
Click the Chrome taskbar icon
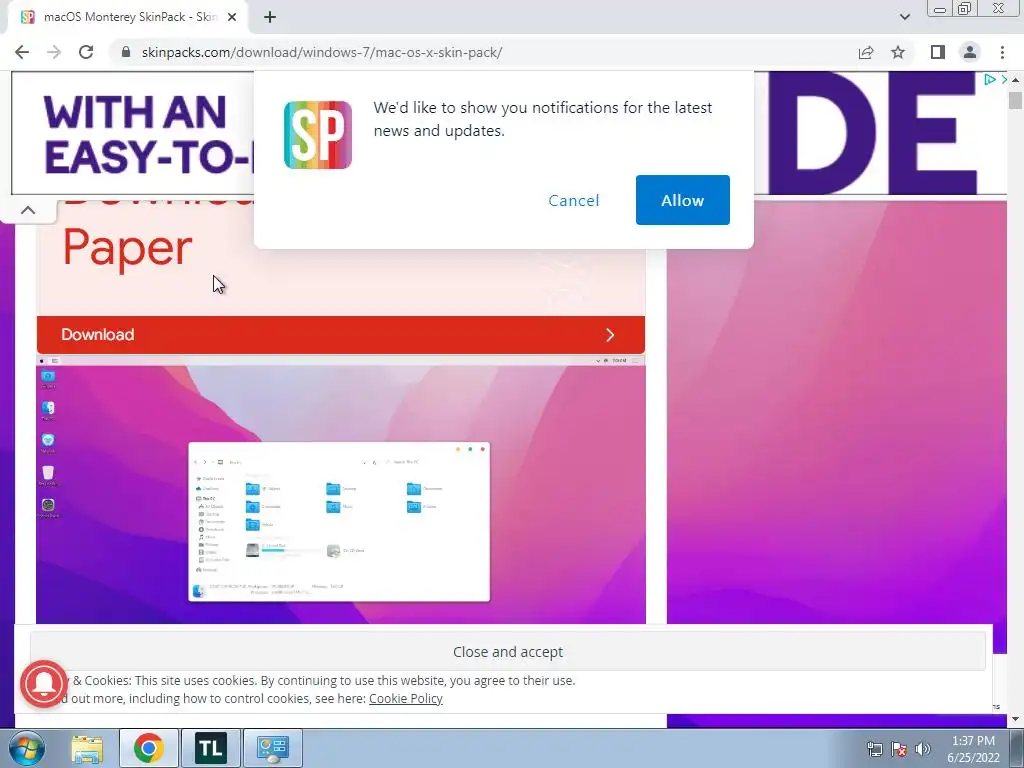pos(148,748)
